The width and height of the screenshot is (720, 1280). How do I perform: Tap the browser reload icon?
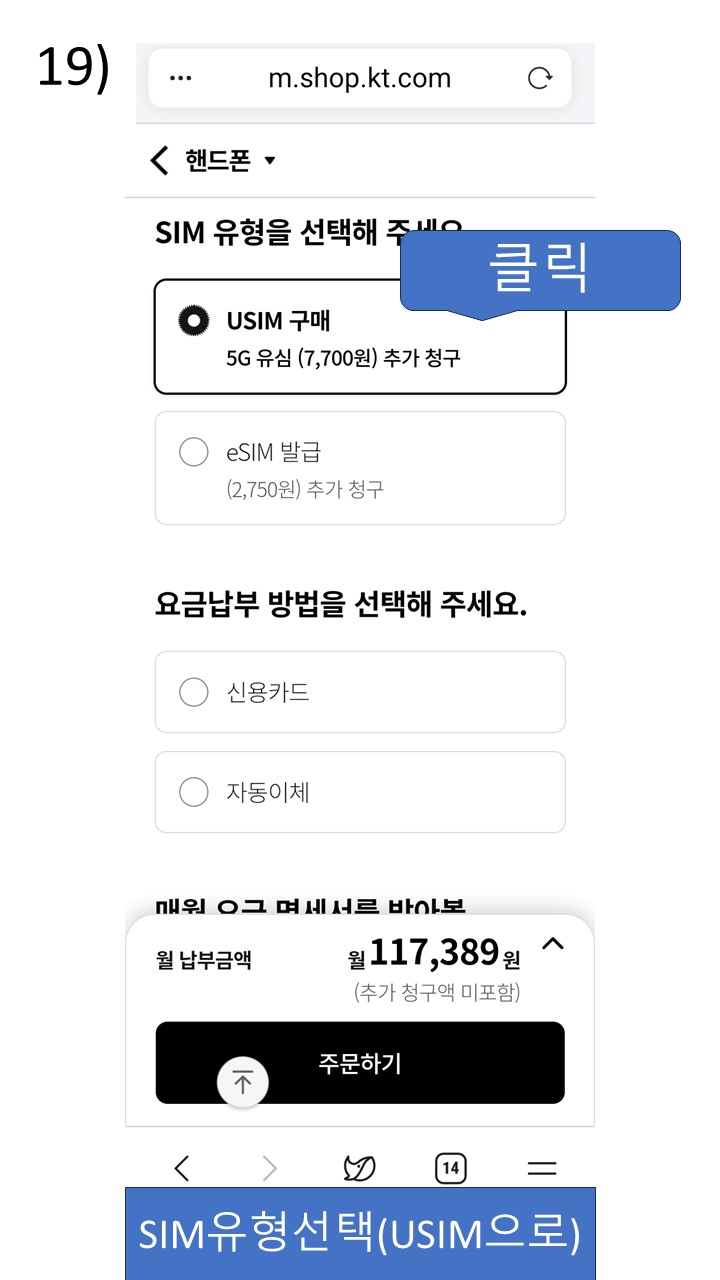[x=540, y=79]
